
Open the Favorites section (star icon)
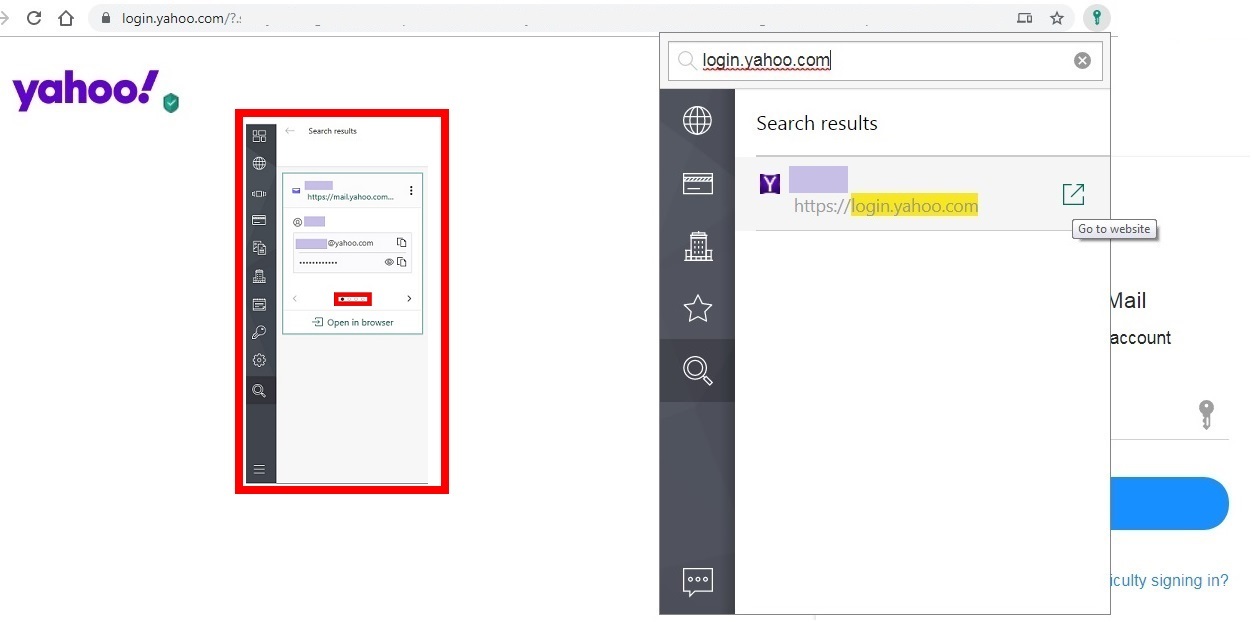click(x=697, y=308)
